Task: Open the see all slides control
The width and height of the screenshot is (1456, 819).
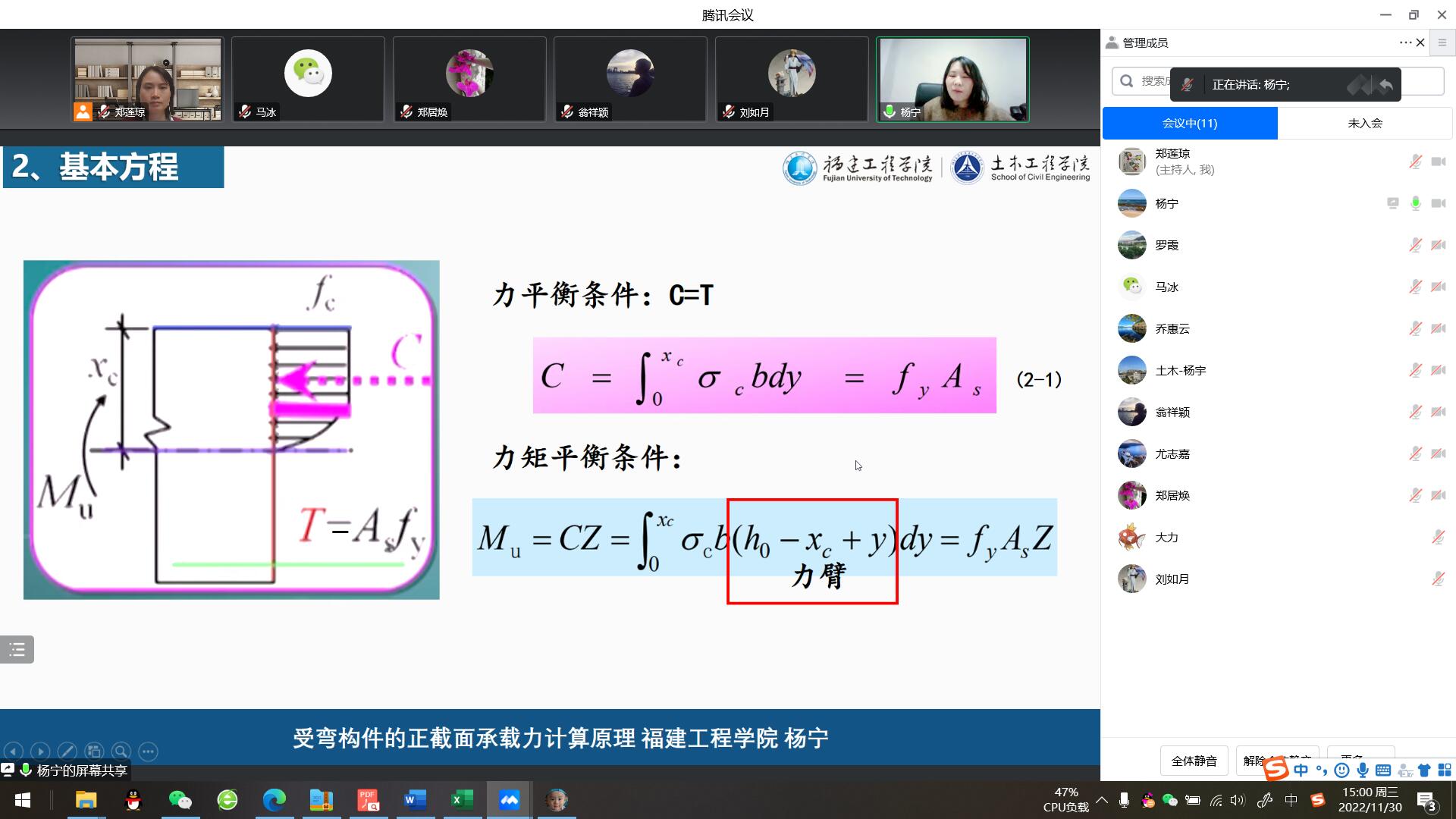Action: (x=94, y=752)
